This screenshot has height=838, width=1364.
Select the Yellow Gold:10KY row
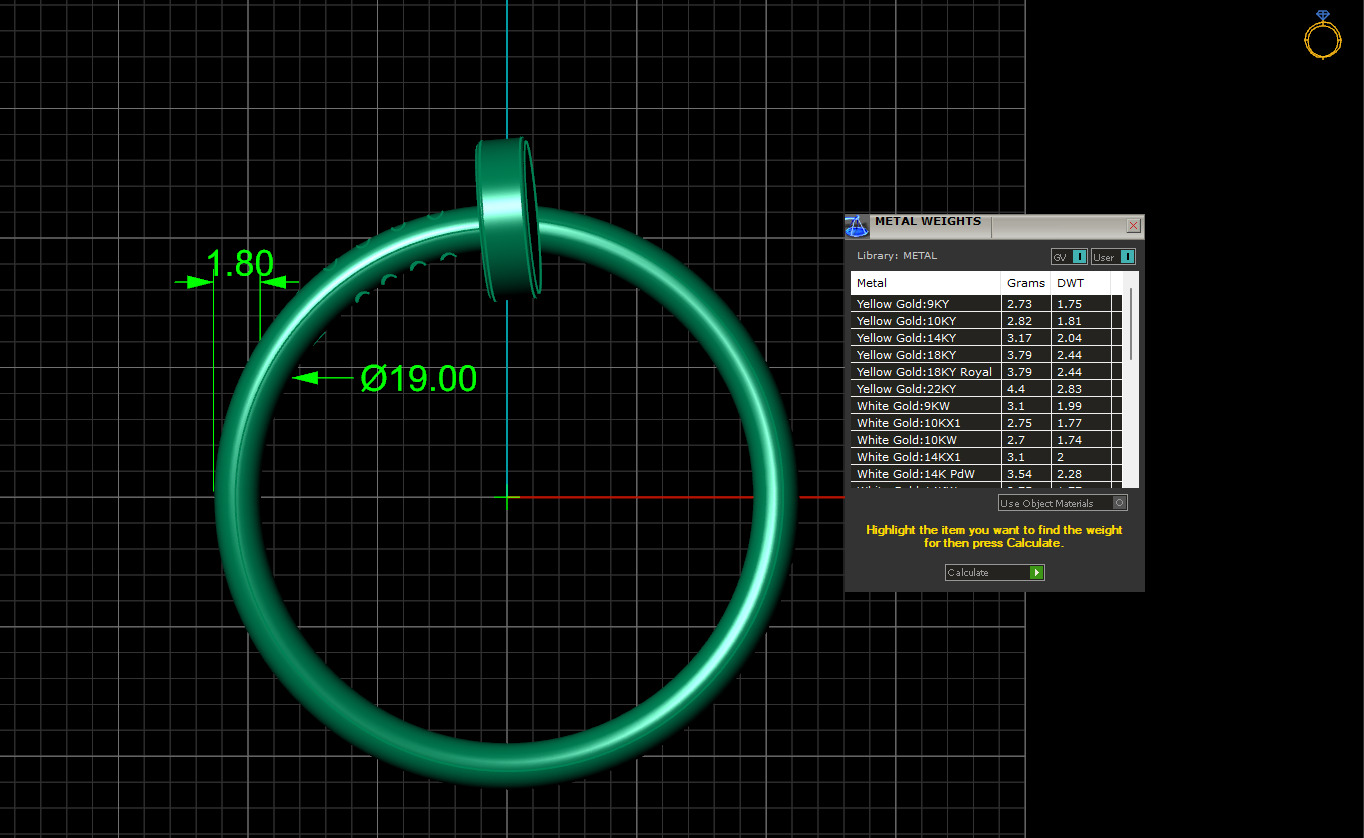(987, 321)
